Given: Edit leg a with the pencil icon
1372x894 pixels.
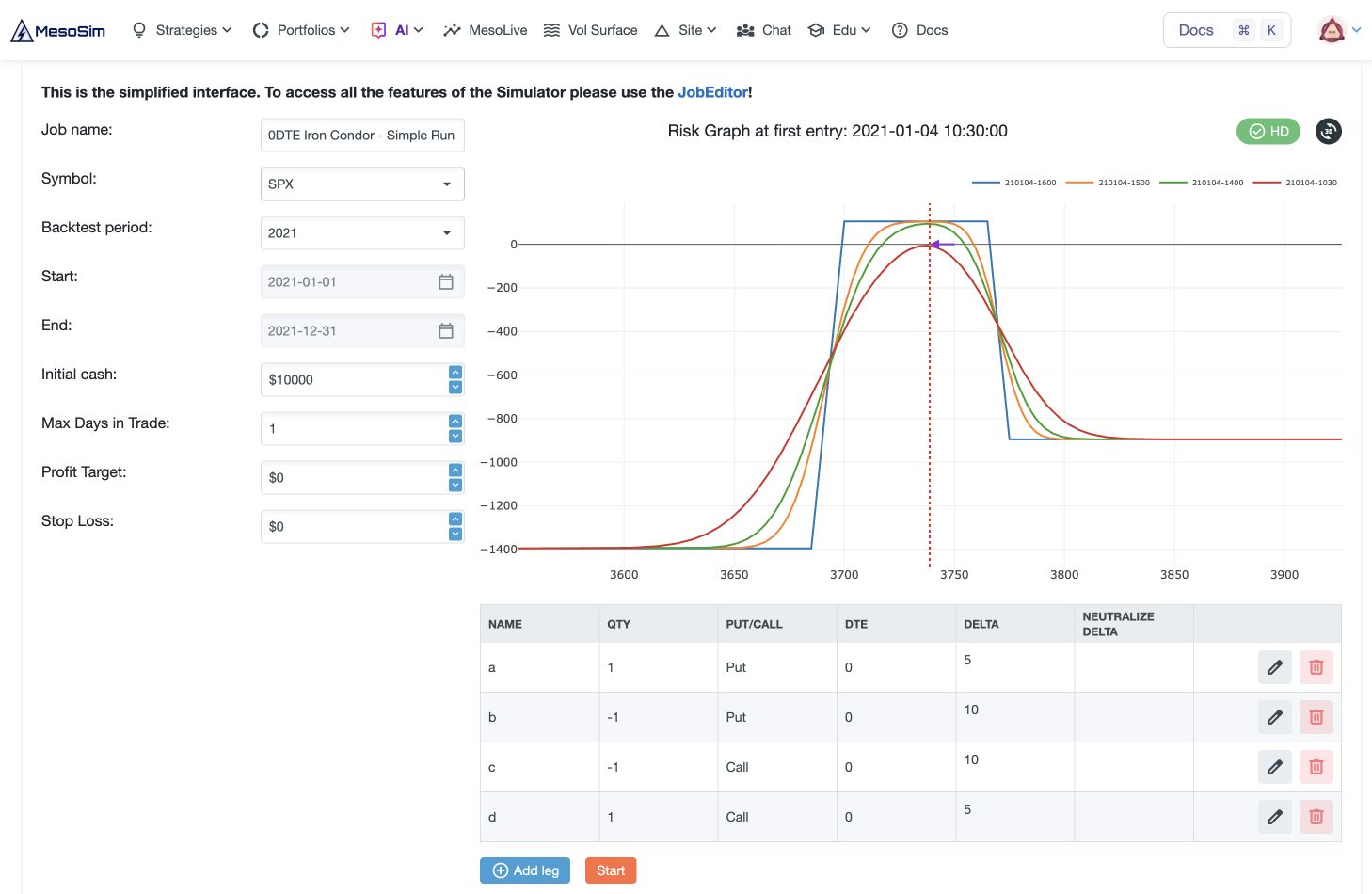Looking at the screenshot, I should click(1275, 667).
